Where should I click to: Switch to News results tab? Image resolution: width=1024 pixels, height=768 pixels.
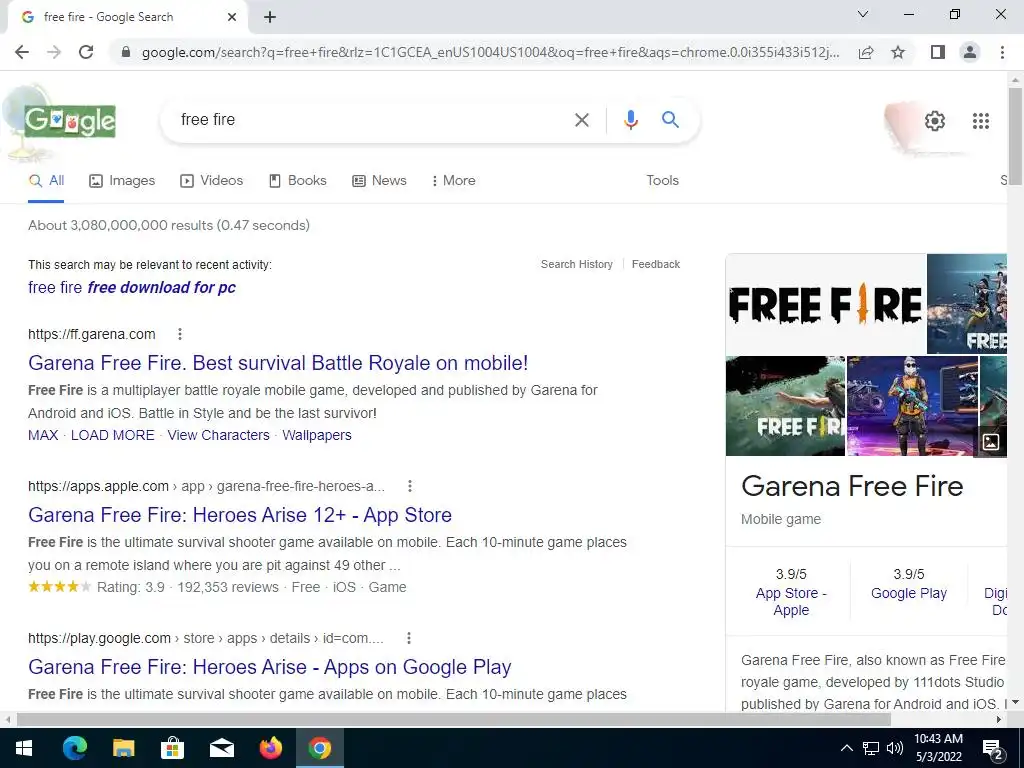[379, 181]
